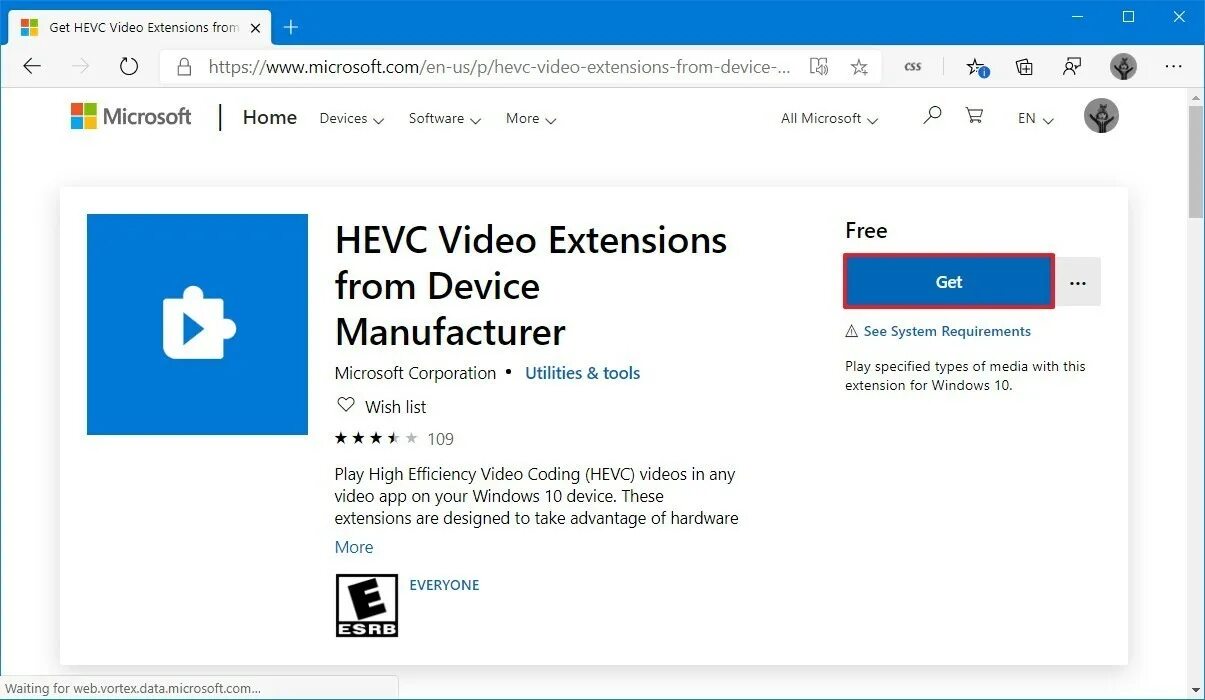Open the EN language dropdown
This screenshot has width=1205, height=700.
pos(1036,118)
